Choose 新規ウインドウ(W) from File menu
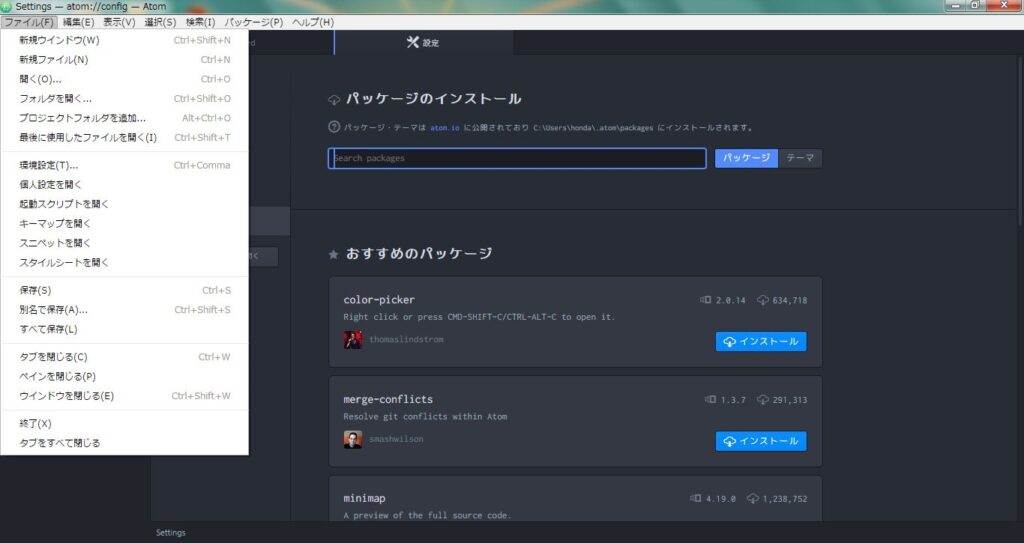This screenshot has width=1024, height=543. pyautogui.click(x=125, y=40)
